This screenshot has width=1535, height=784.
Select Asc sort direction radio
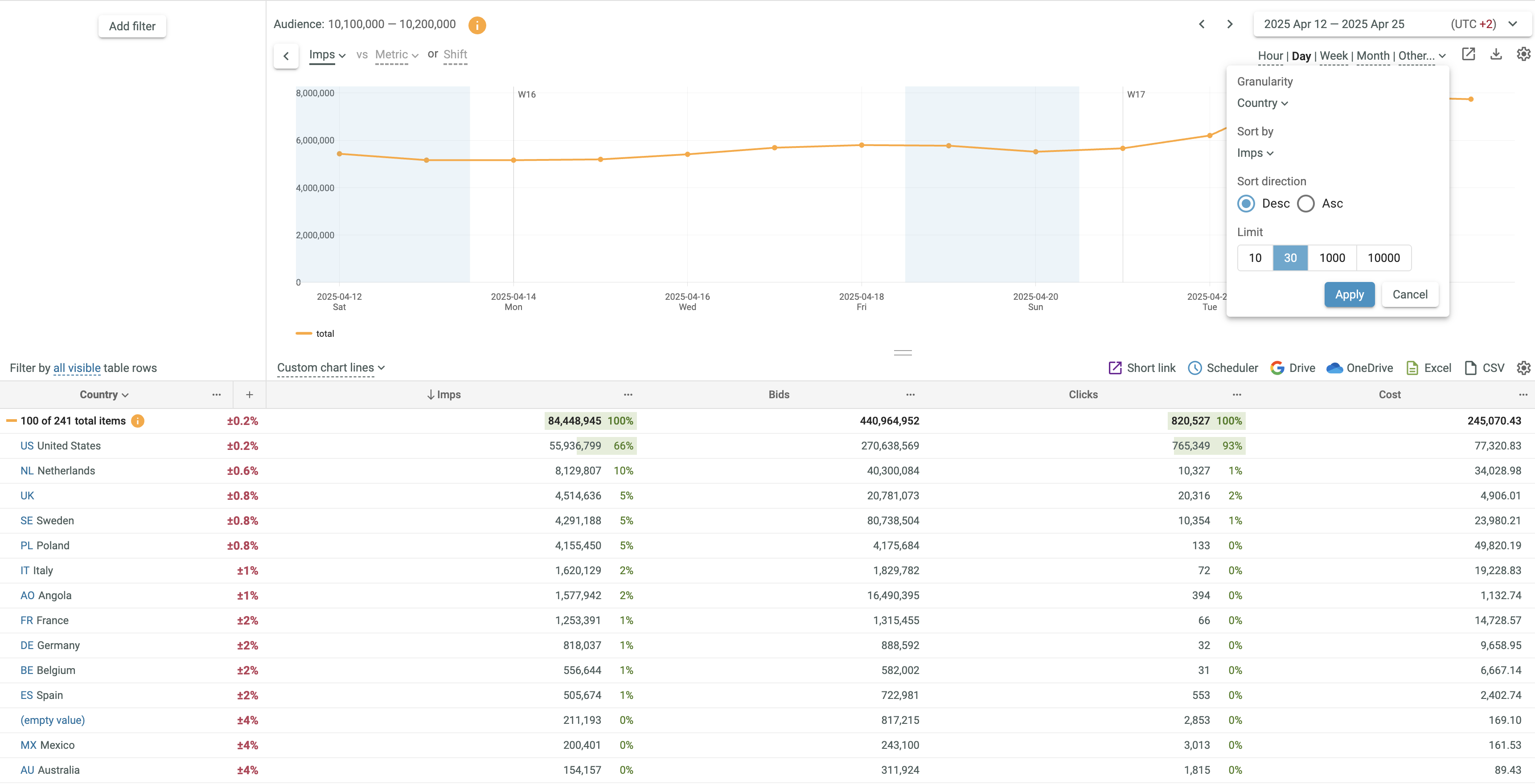point(1305,204)
